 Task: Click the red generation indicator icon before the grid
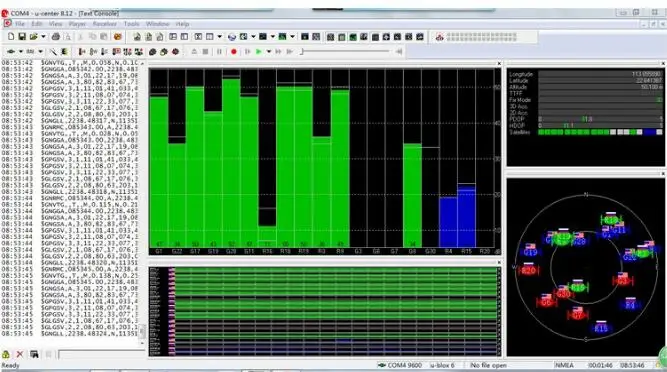[x=439, y=37]
